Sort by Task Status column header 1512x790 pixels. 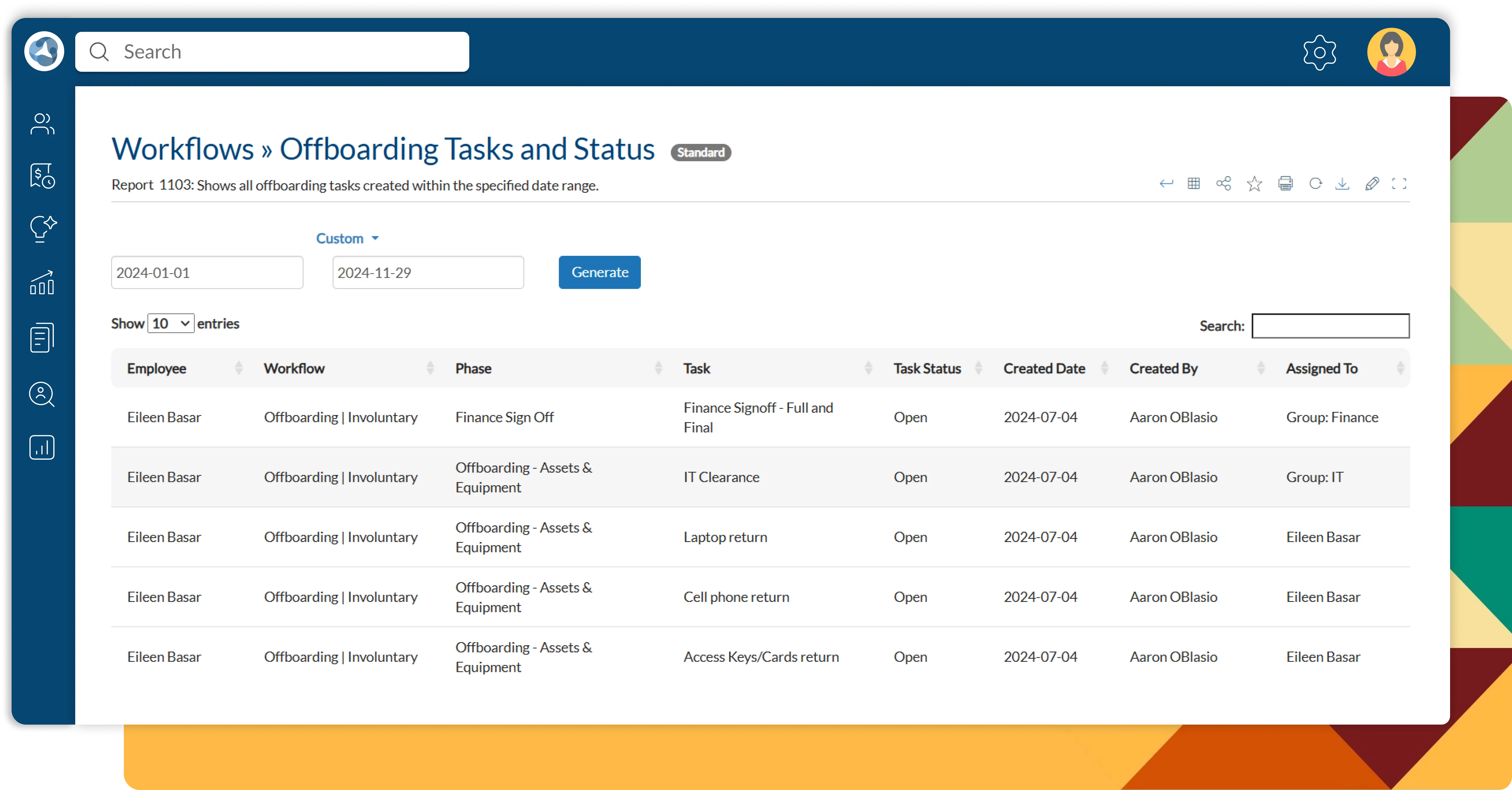pyautogui.click(x=927, y=369)
